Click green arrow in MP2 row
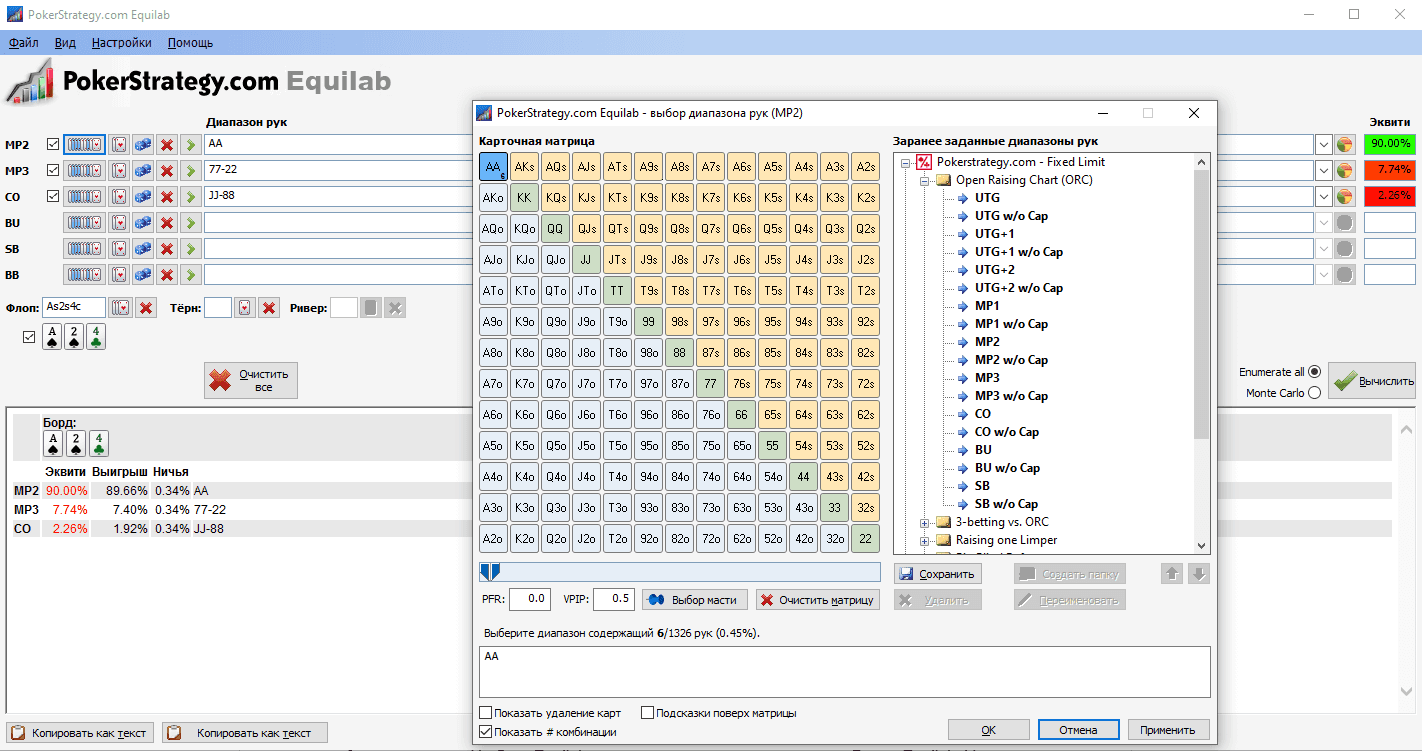Screen dimensions: 1422x751 (x=191, y=145)
